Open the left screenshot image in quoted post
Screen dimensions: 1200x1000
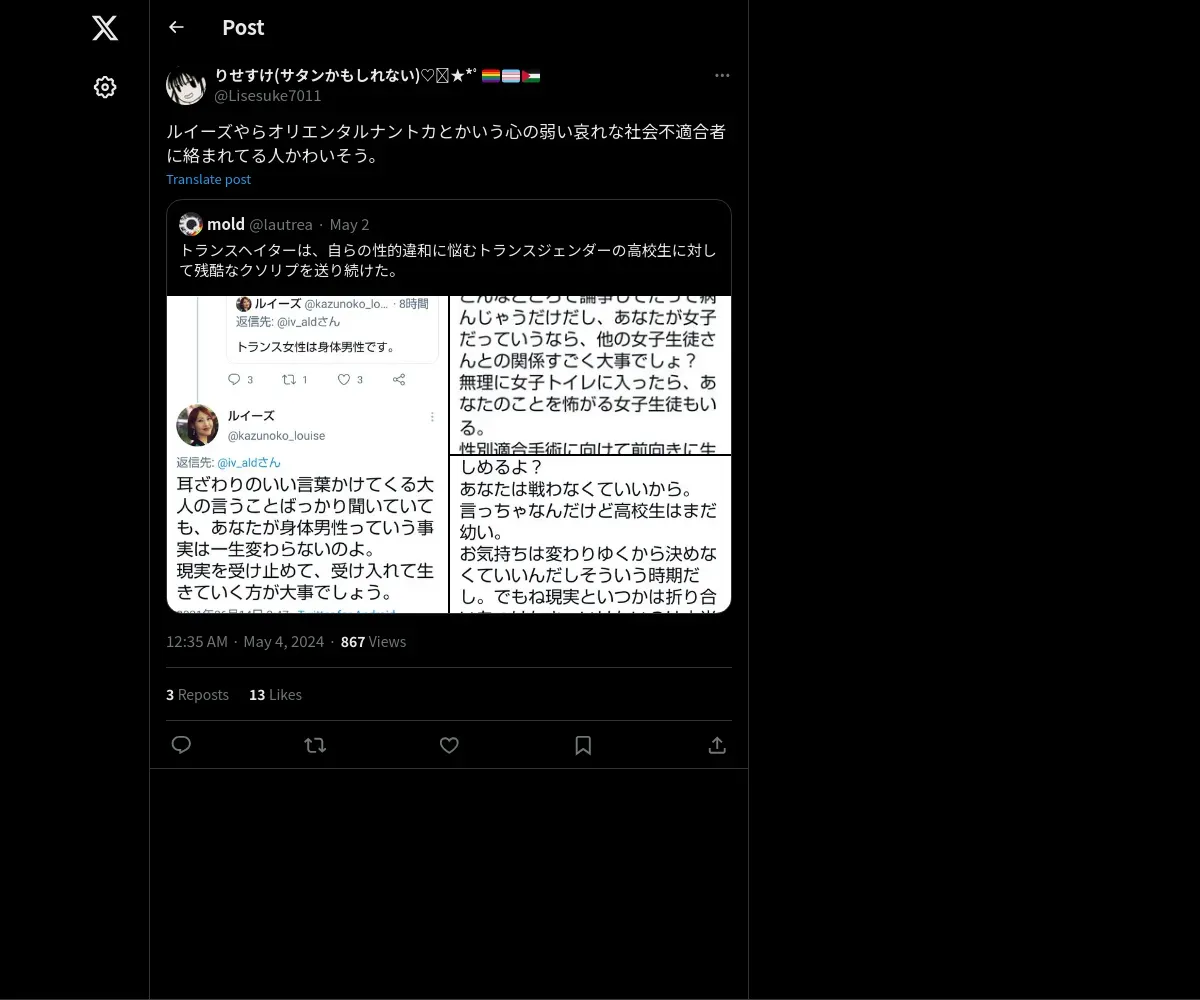(x=307, y=454)
